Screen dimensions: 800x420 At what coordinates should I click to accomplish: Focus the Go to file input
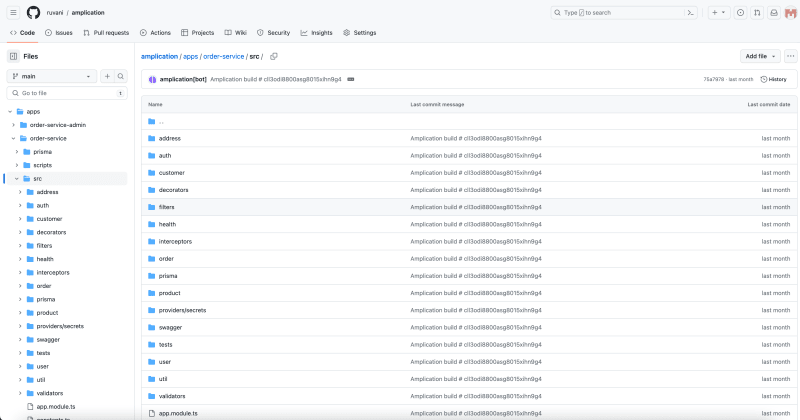(67, 93)
